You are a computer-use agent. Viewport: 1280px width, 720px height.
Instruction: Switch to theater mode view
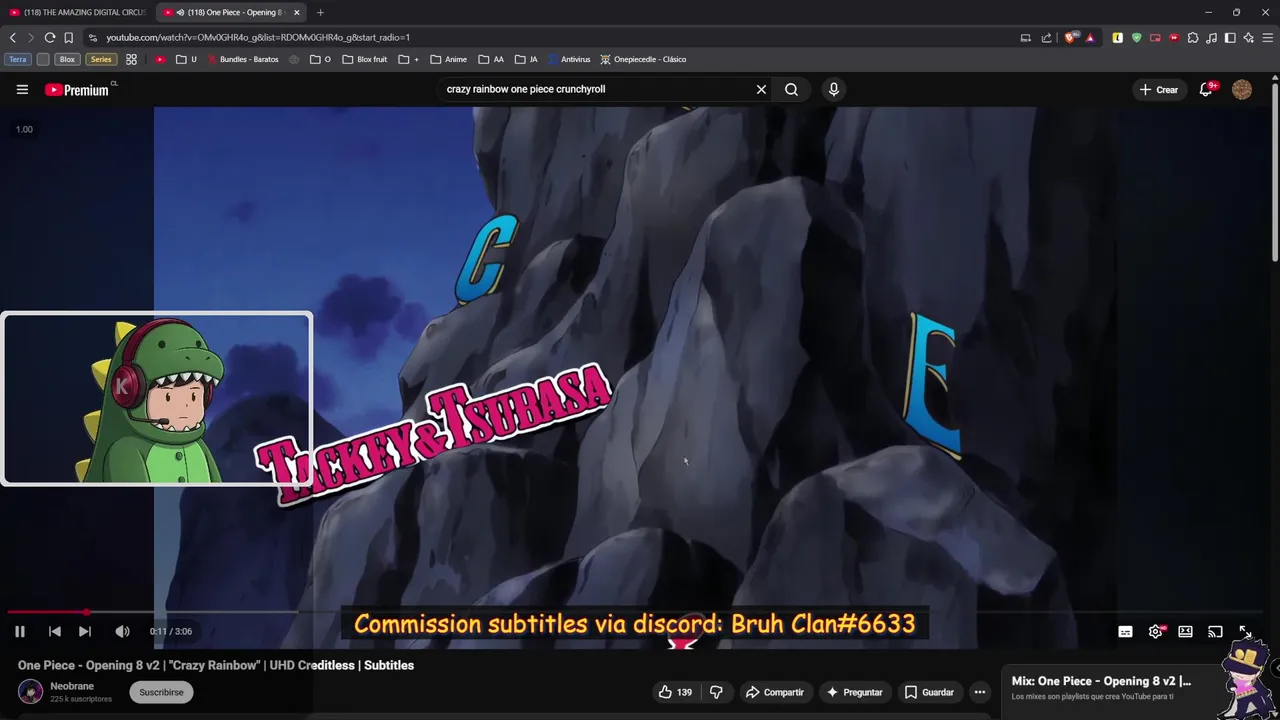click(1185, 632)
